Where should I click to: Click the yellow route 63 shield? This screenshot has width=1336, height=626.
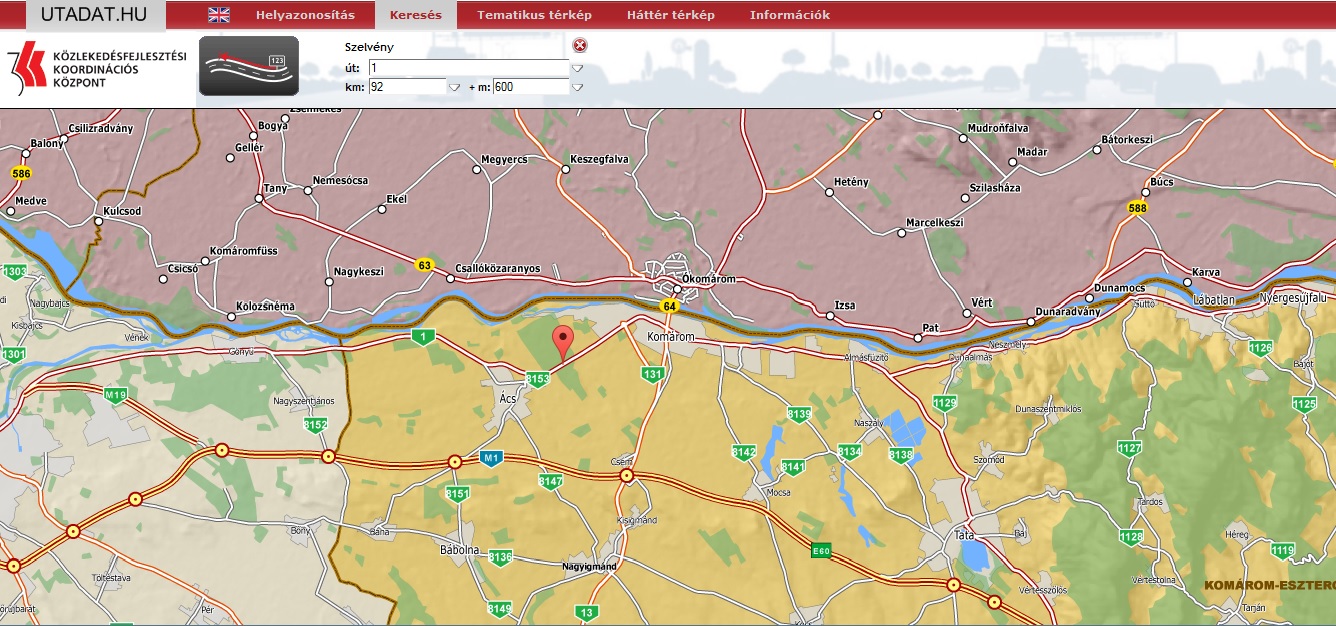click(x=425, y=265)
